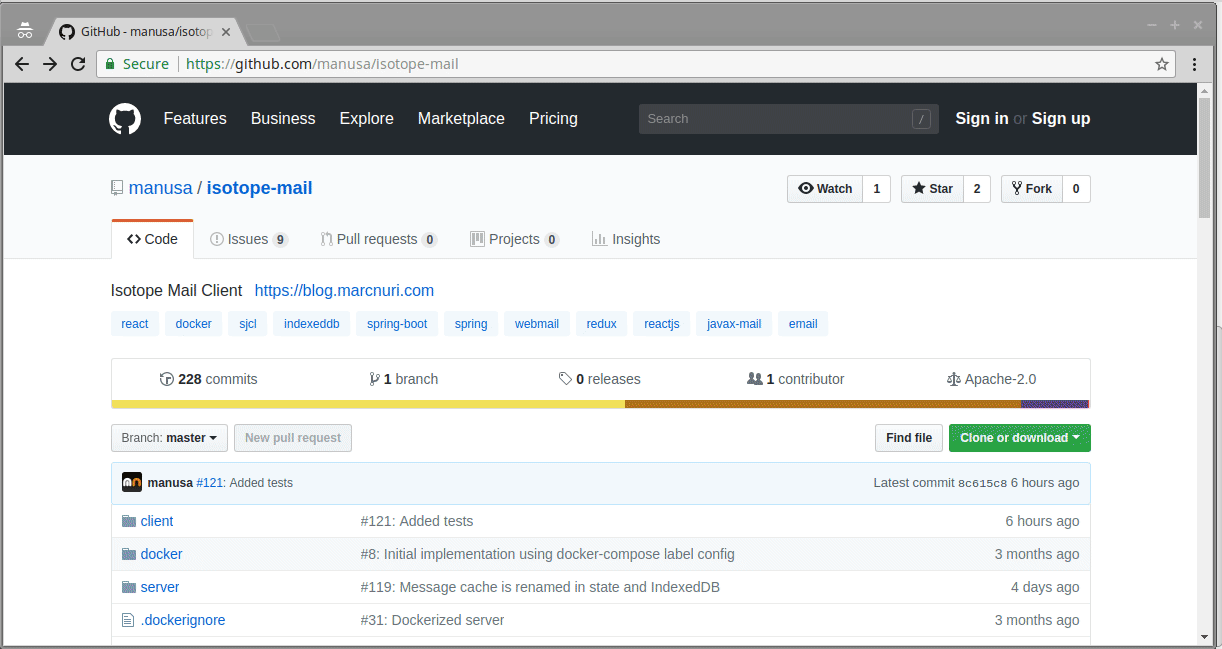Open the isotope-mail repository title link
The height and width of the screenshot is (649, 1222).
click(260, 188)
